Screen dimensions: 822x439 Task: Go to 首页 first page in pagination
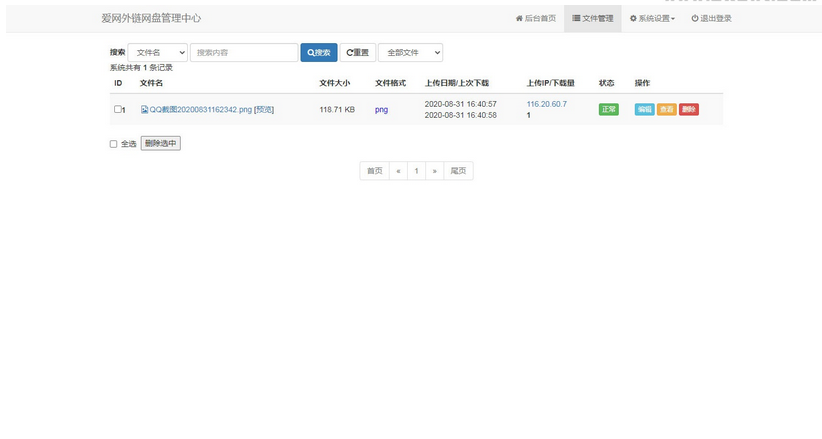374,171
